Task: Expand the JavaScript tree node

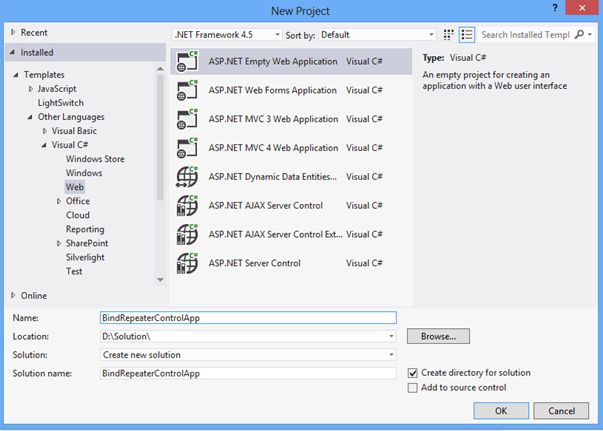Action: point(30,89)
